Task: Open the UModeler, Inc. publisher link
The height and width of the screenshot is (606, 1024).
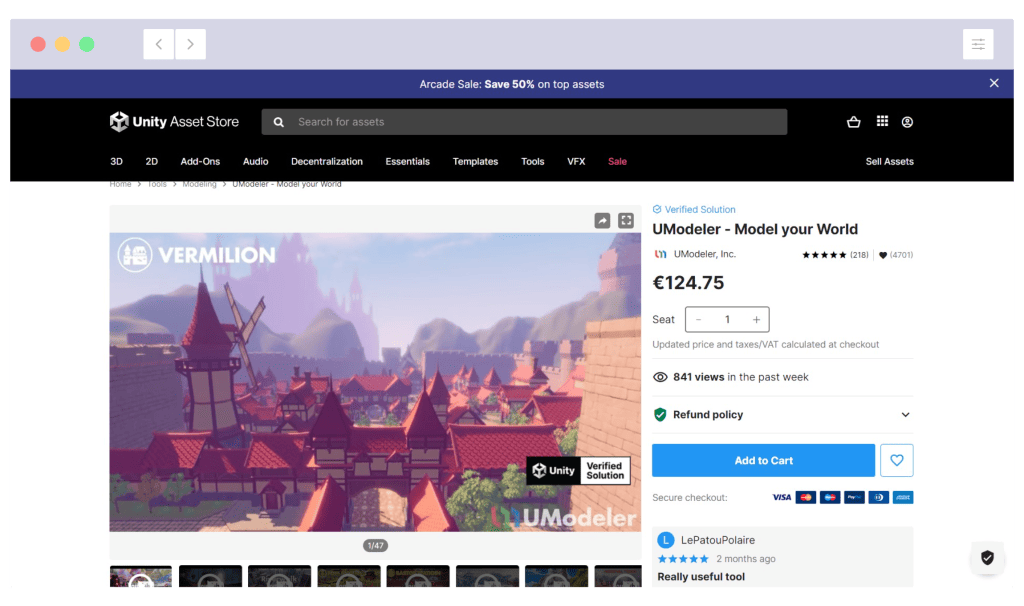Action: 704,254
